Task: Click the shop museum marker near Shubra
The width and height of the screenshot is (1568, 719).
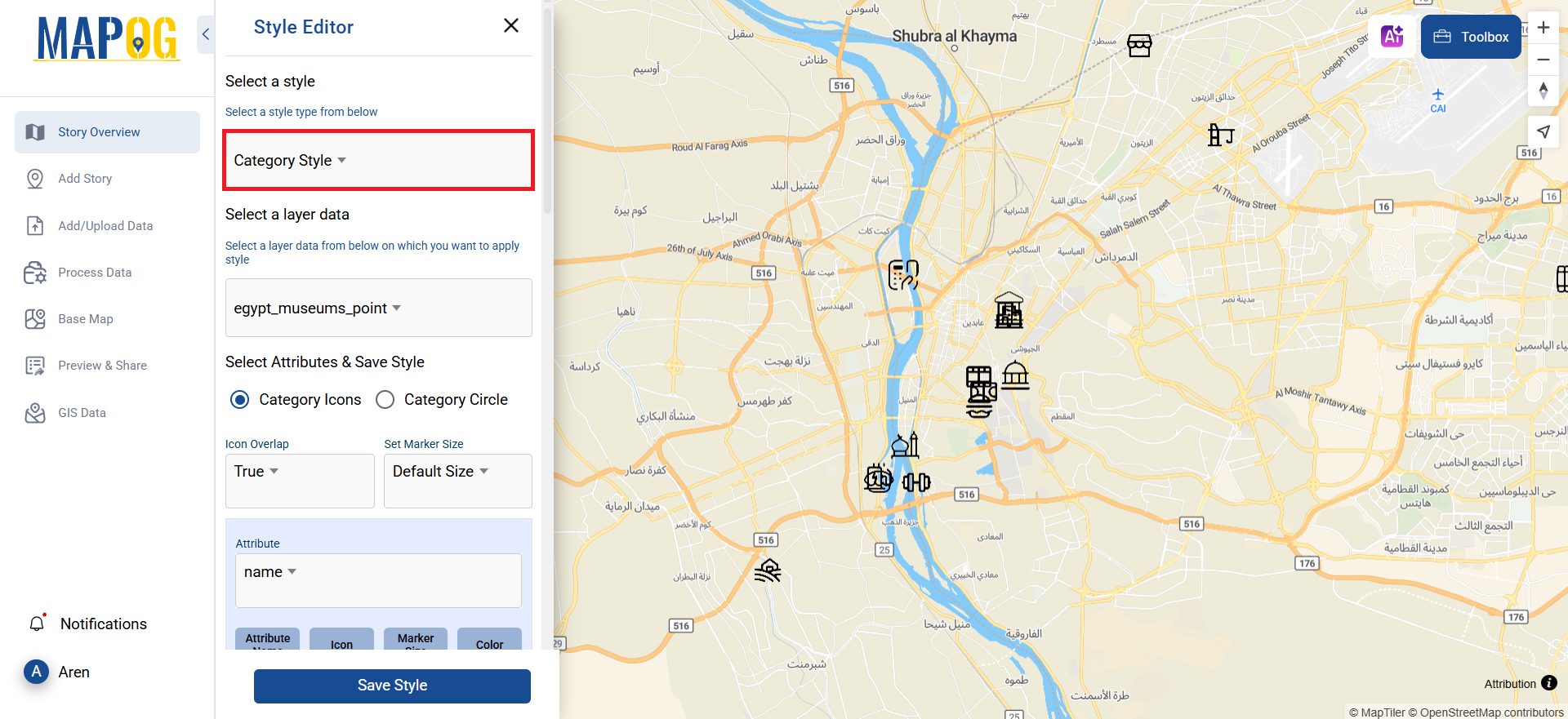Action: coord(1139,46)
